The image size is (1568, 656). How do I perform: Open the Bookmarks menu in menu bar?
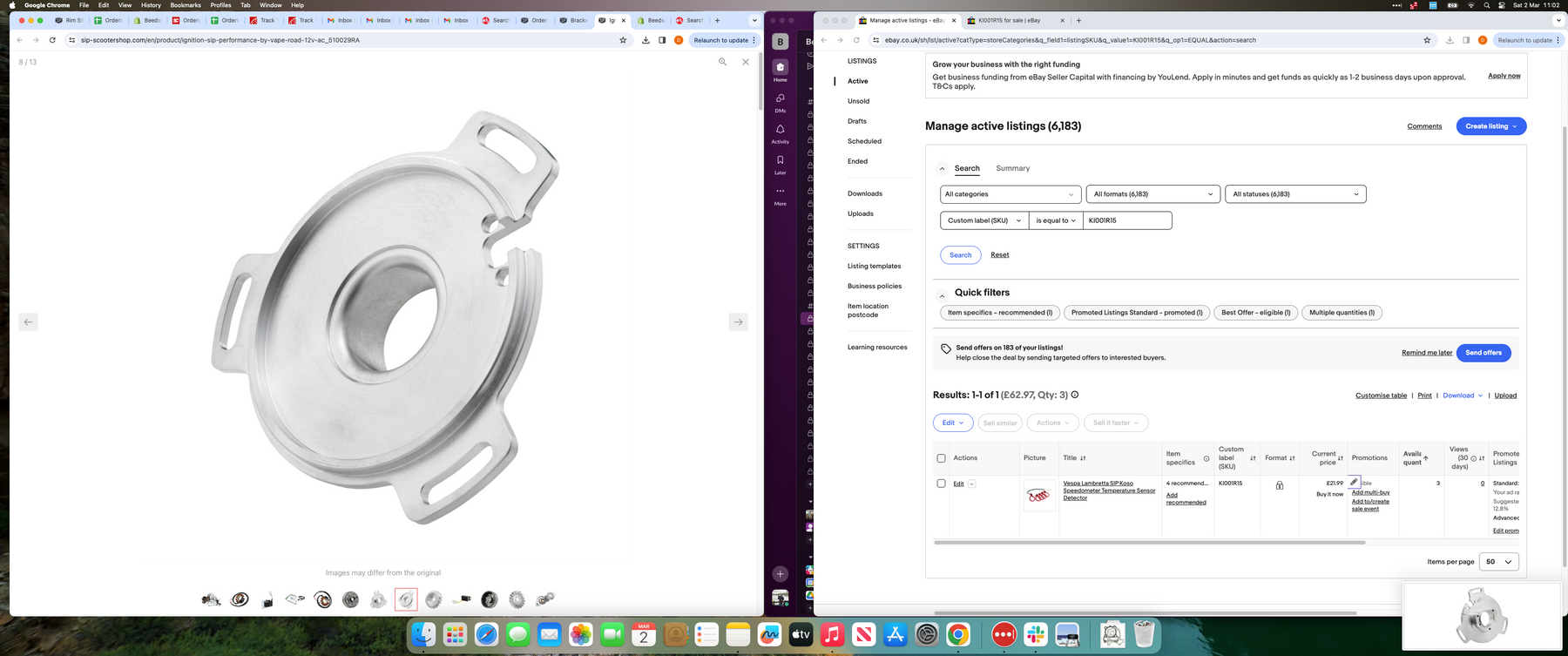coord(185,5)
